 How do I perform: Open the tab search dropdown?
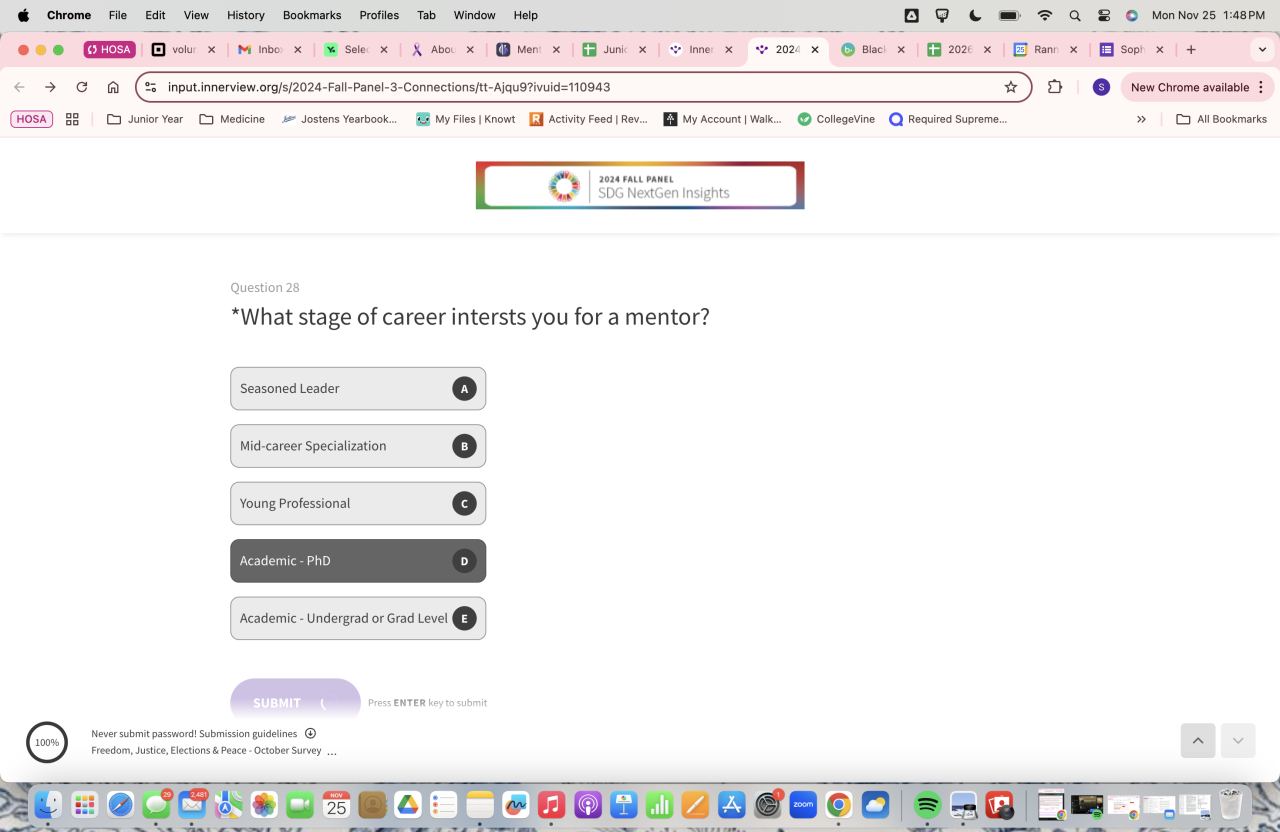coord(1263,49)
